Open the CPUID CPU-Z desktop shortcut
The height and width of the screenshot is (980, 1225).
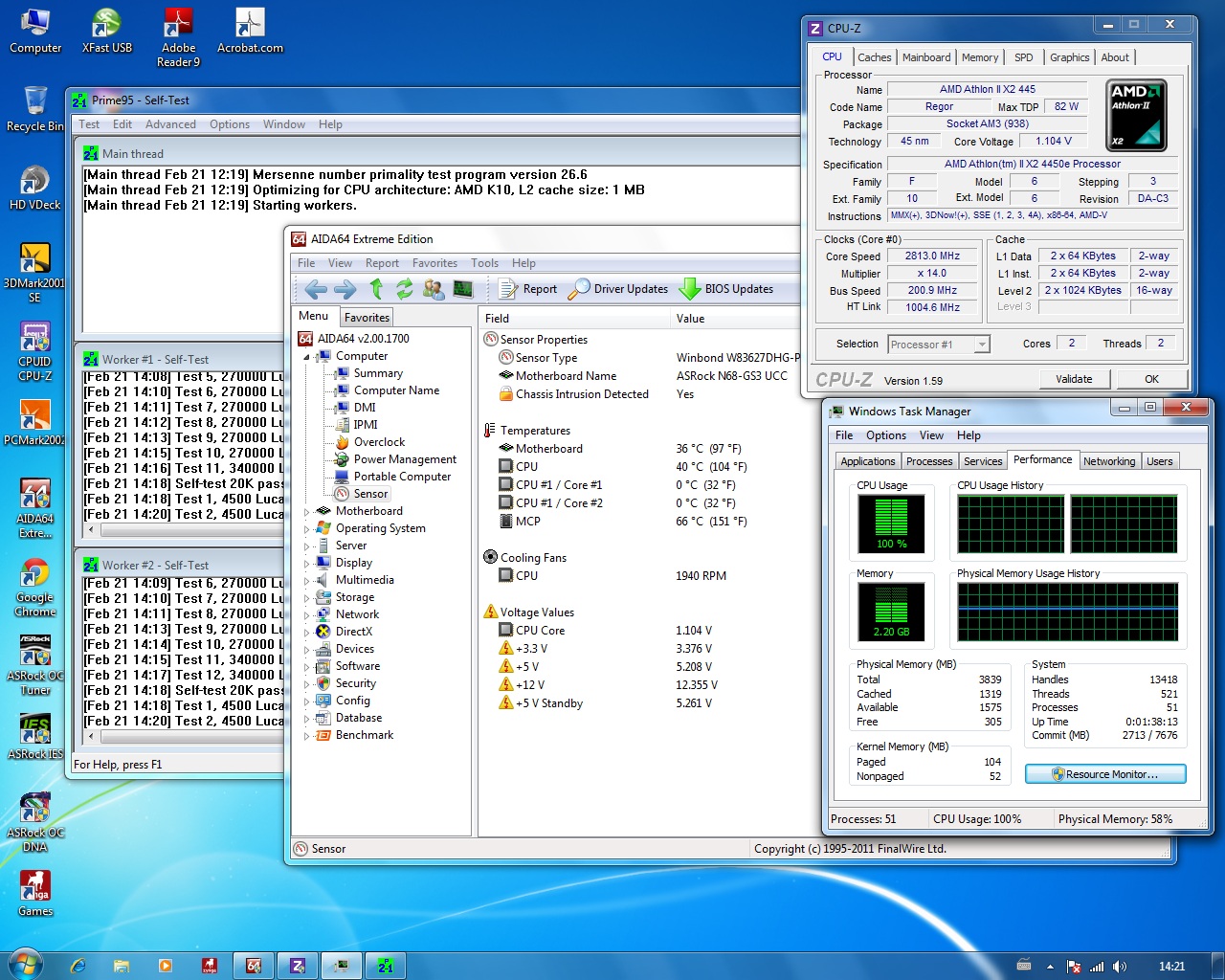pos(35,352)
